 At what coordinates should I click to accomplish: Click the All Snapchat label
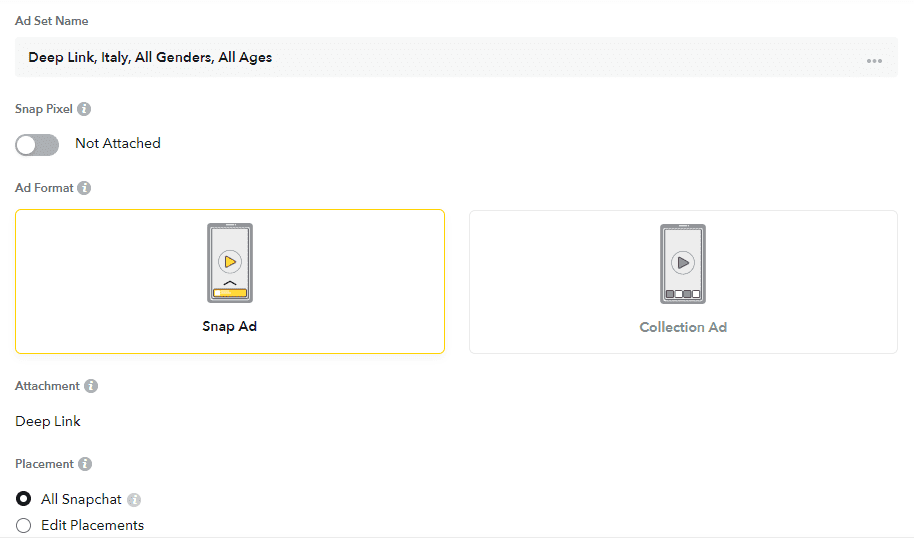coord(81,500)
